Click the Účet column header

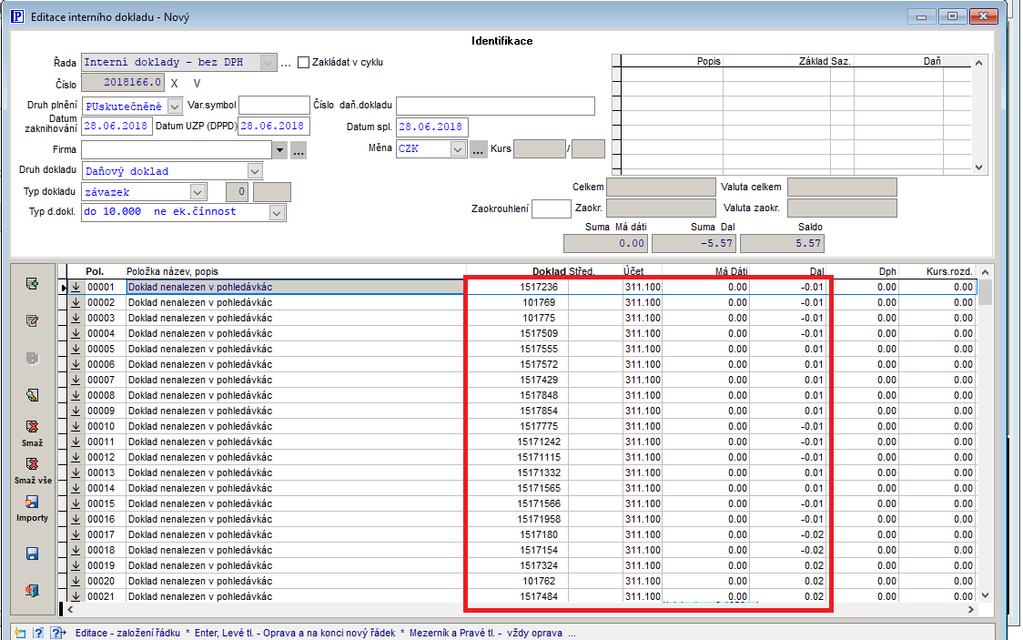click(633, 271)
